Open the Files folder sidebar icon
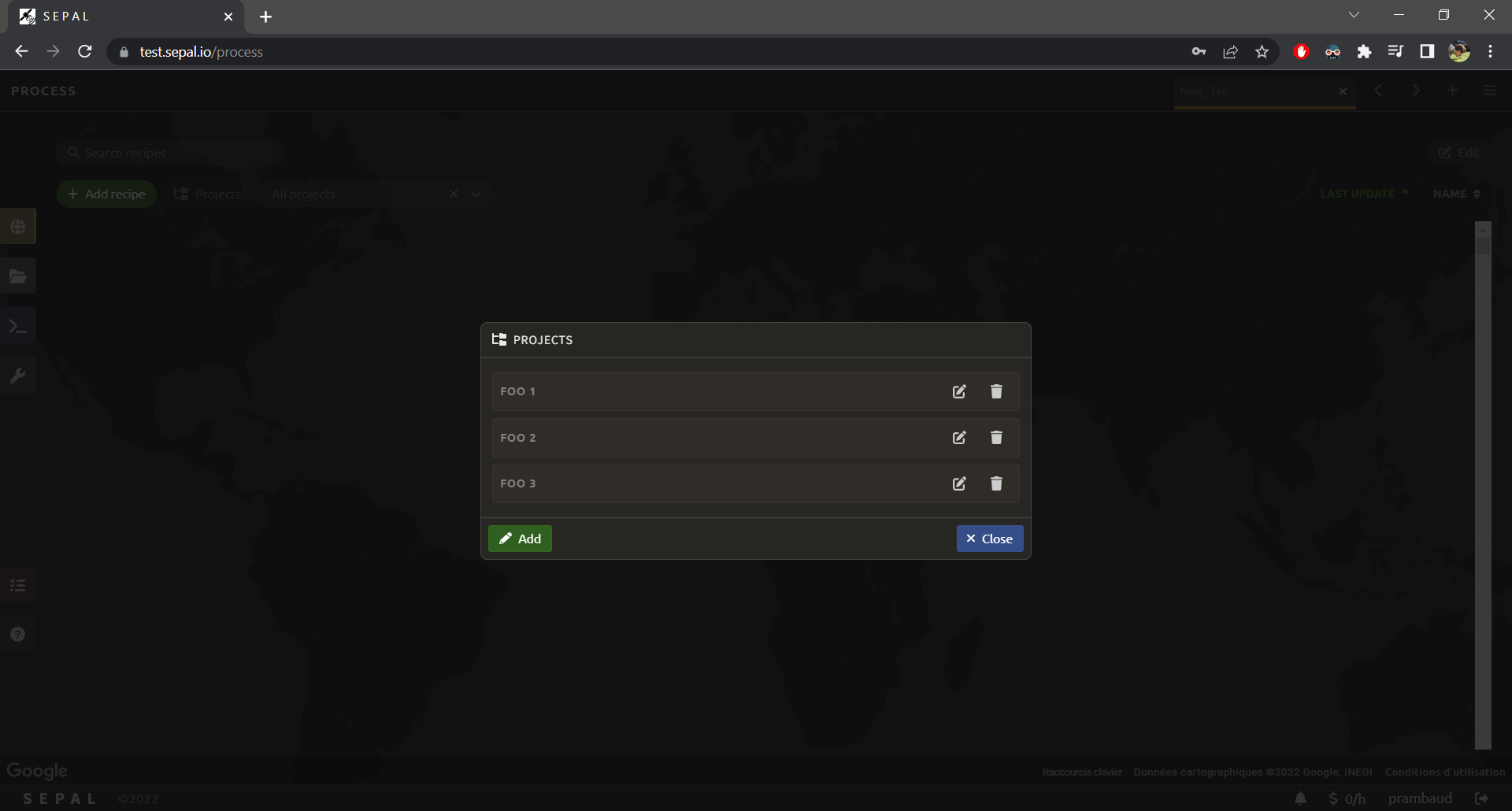 tap(18, 276)
